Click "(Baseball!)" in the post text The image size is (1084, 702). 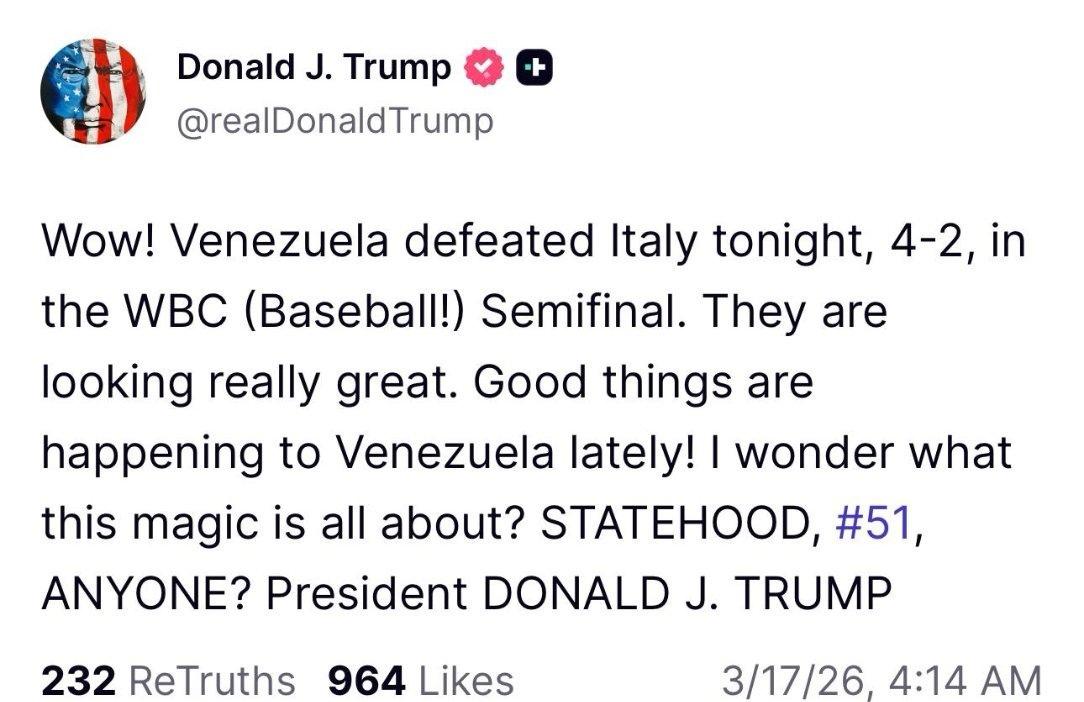(346, 313)
